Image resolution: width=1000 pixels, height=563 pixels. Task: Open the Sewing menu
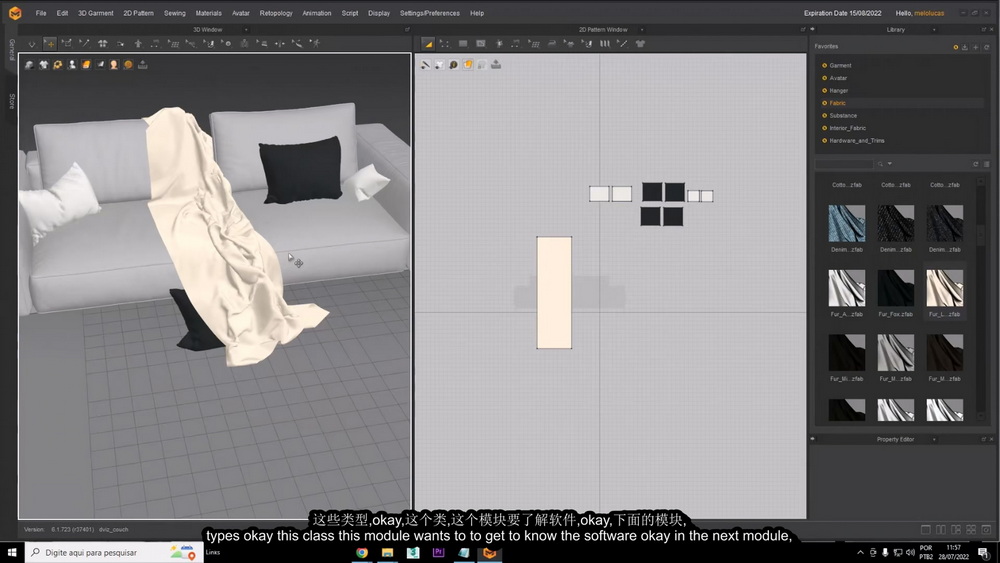tap(175, 13)
